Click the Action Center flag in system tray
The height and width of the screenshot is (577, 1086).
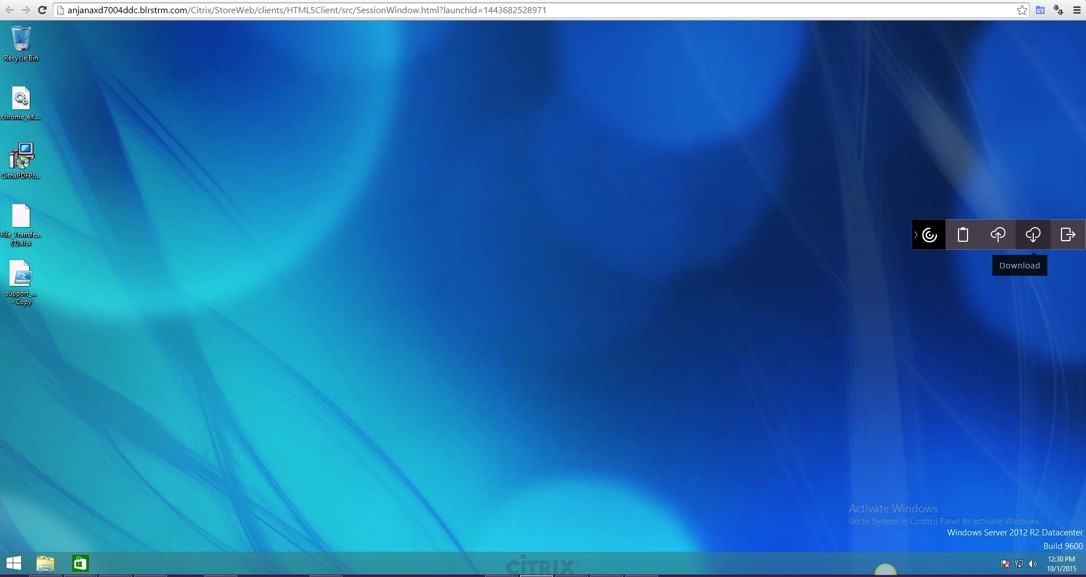pyautogui.click(x=1005, y=565)
